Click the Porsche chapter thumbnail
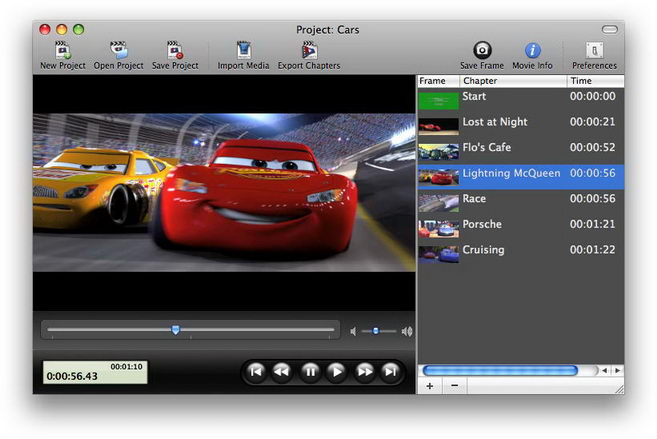657x439 pixels. pos(438,226)
